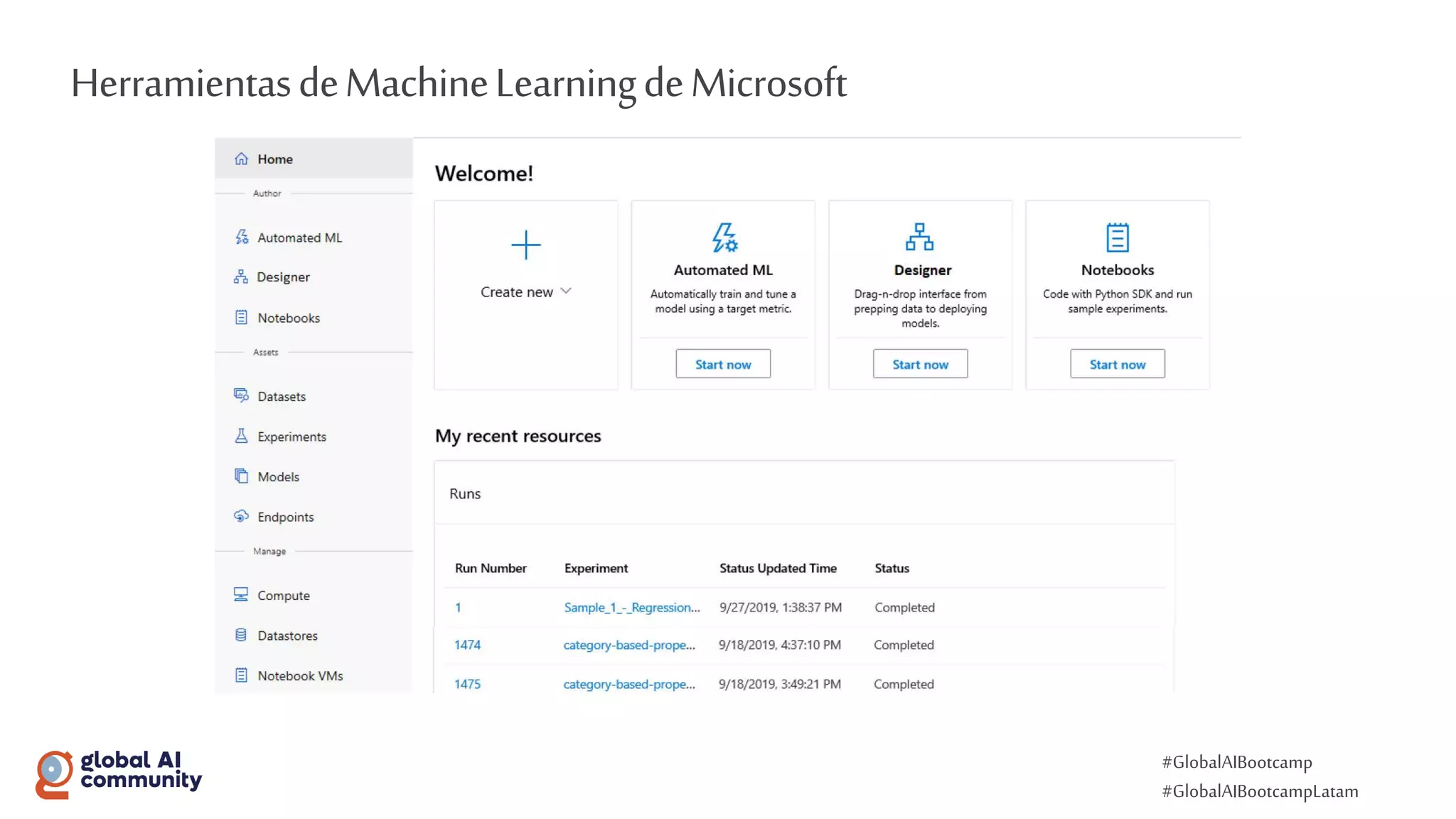Click the Experiment column header
The height and width of the screenshot is (819, 1456).
pos(596,568)
